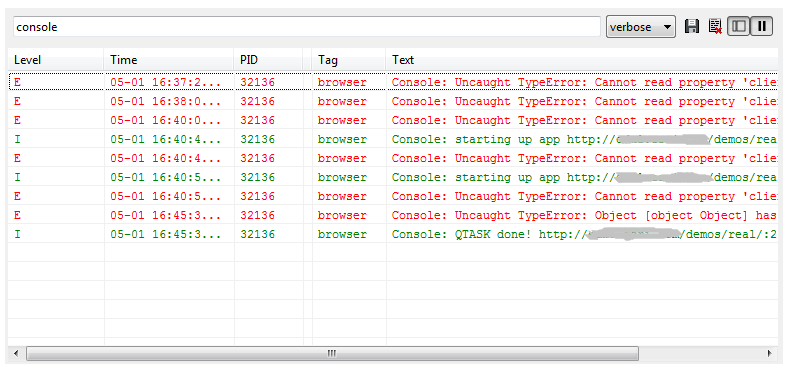Click the scrollbar left arrow

click(x=16, y=353)
